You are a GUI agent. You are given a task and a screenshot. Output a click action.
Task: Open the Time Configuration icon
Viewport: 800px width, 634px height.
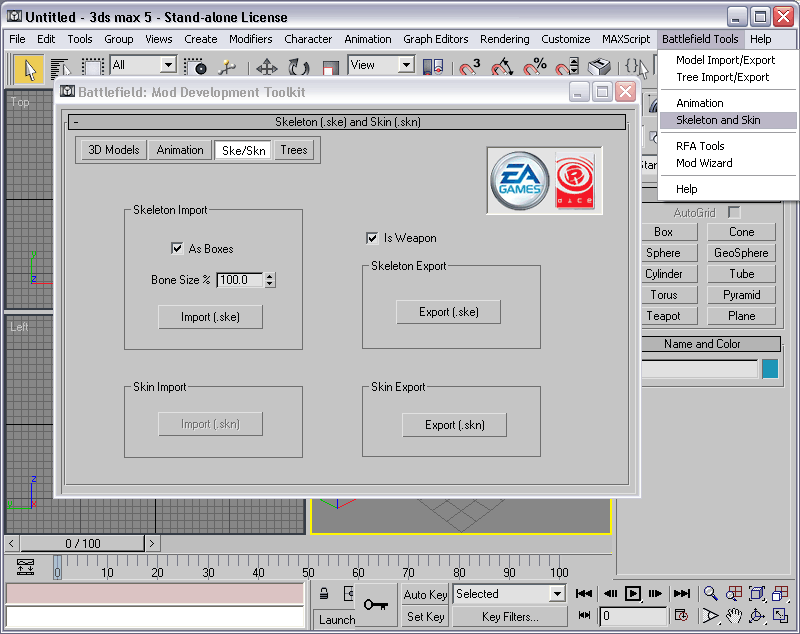click(681, 616)
